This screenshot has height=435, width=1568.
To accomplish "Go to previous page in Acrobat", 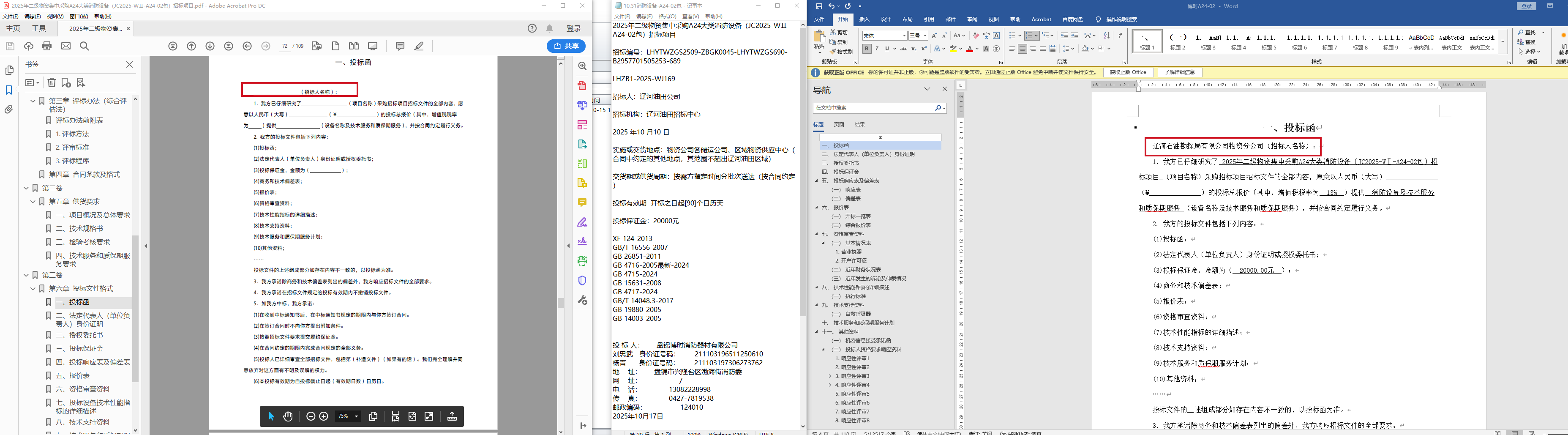I will (192, 47).
